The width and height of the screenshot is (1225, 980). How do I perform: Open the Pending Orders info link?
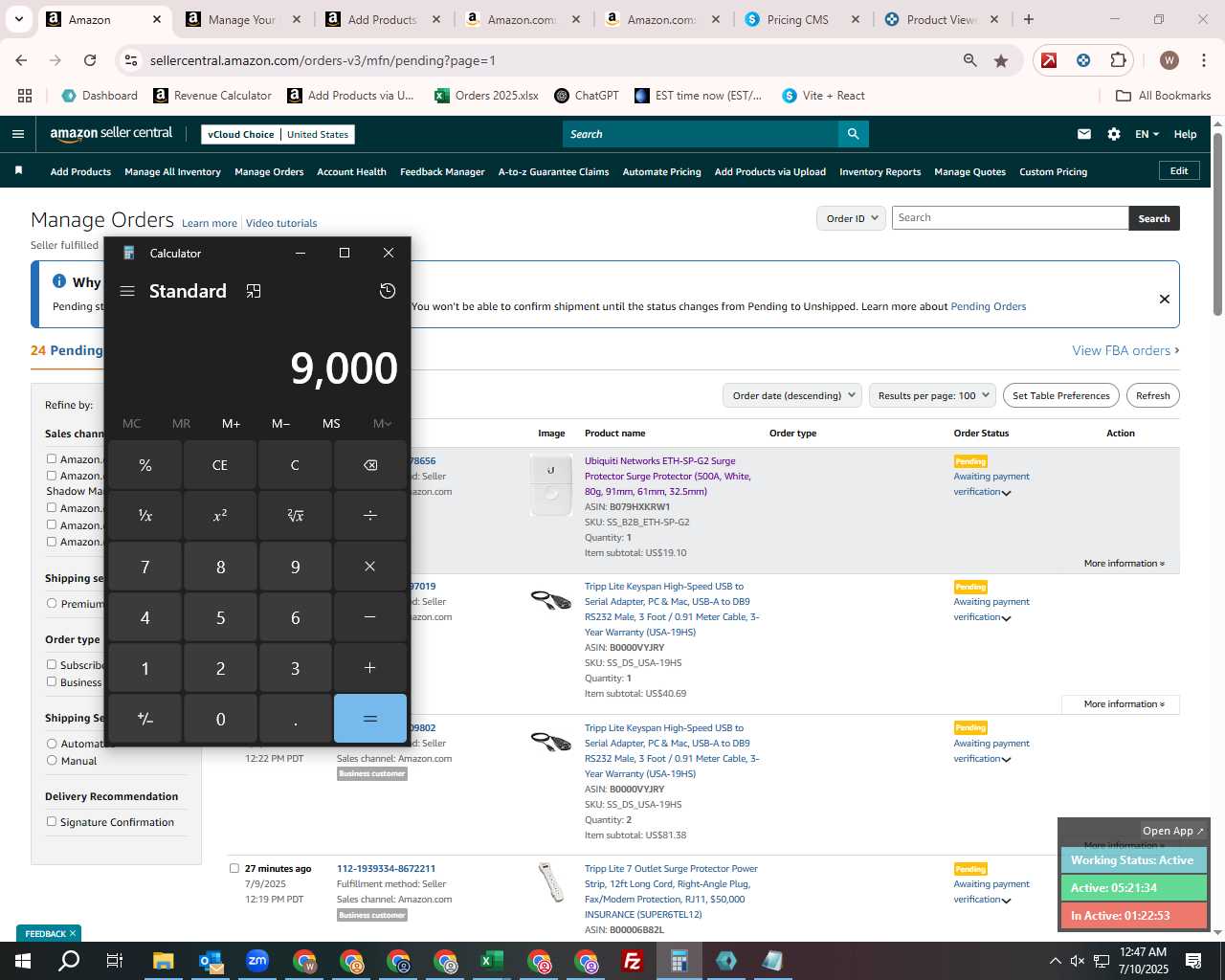988,306
